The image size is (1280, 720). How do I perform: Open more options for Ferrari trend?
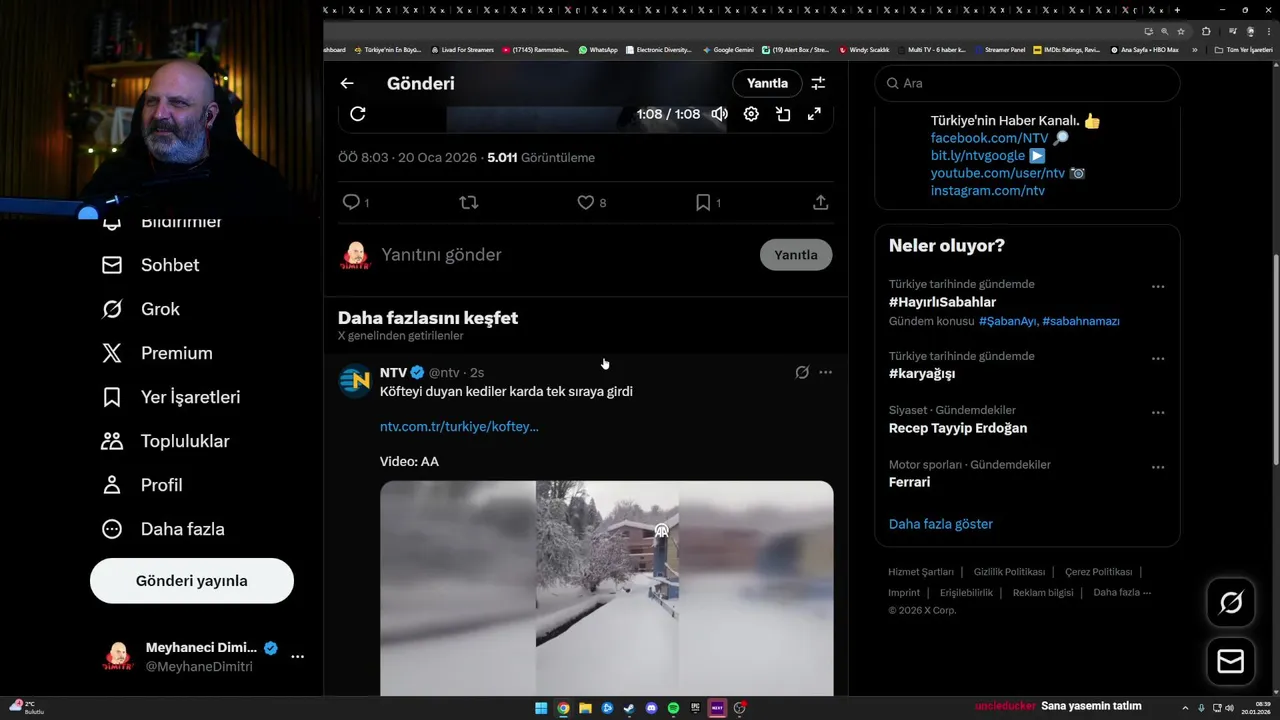point(1158,467)
